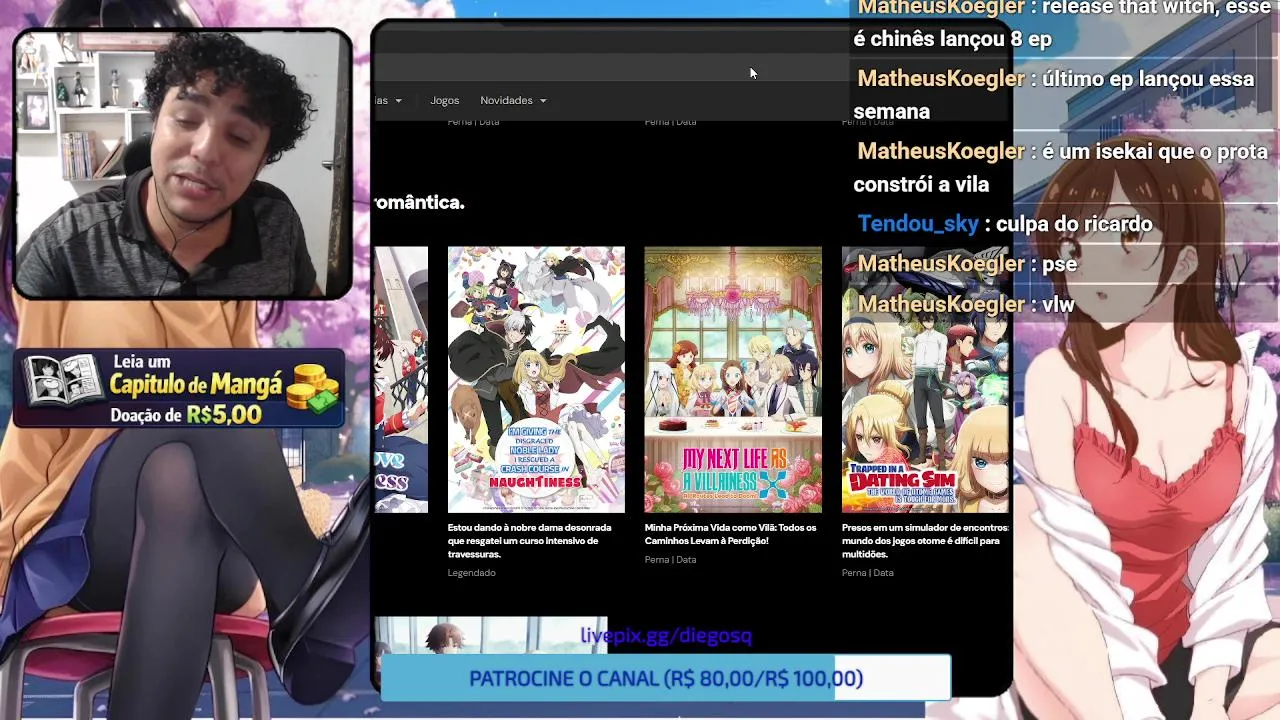Click the manga book icon on donation banner
This screenshot has height=720, width=1280.
63,381
